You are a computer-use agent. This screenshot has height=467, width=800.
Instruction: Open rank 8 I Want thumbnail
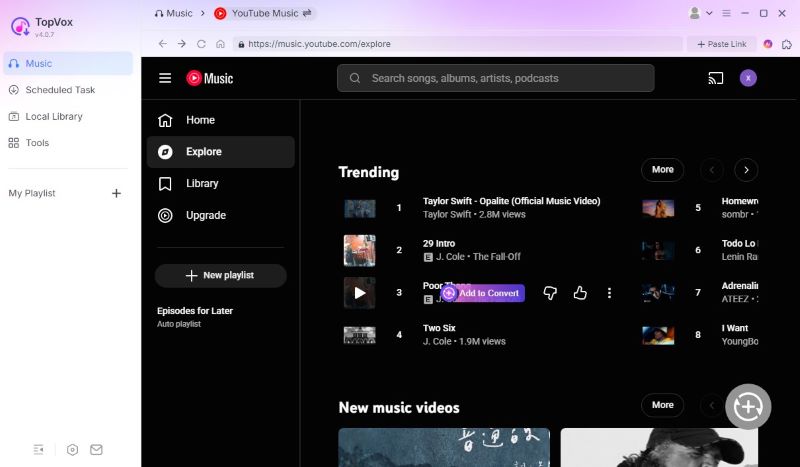[658, 335]
